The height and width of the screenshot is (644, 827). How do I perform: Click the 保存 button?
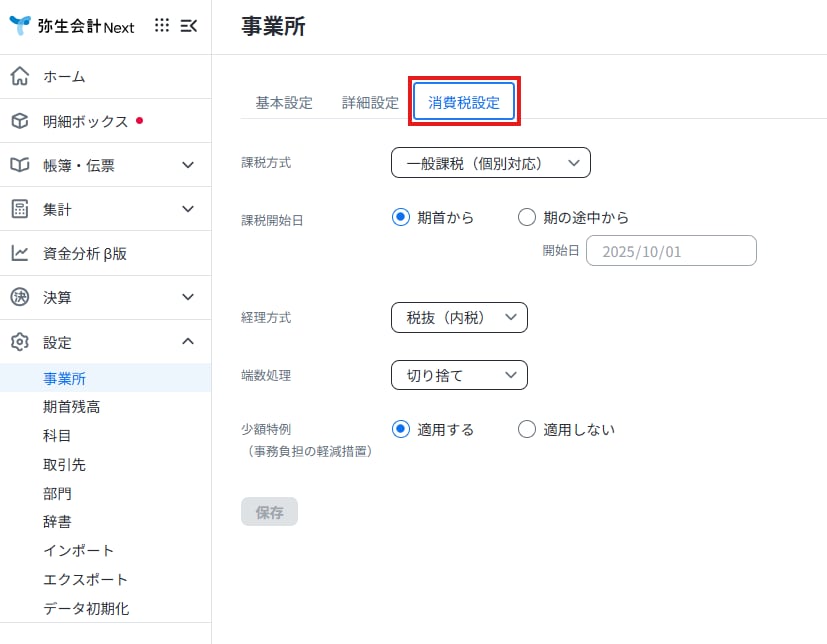point(270,512)
